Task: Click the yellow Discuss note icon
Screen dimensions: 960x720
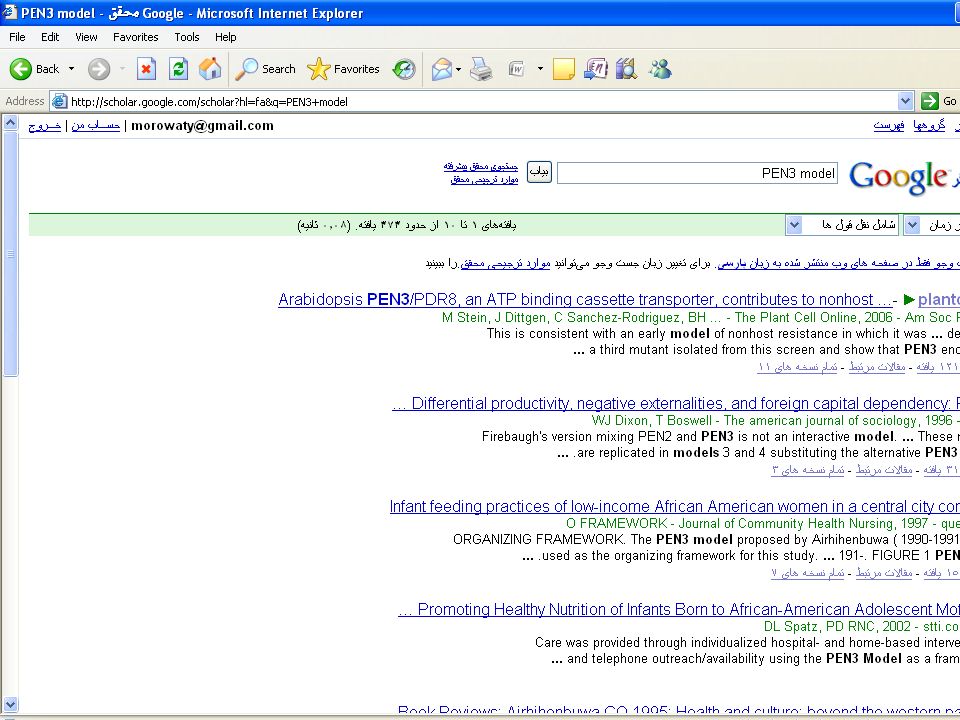Action: [x=563, y=69]
